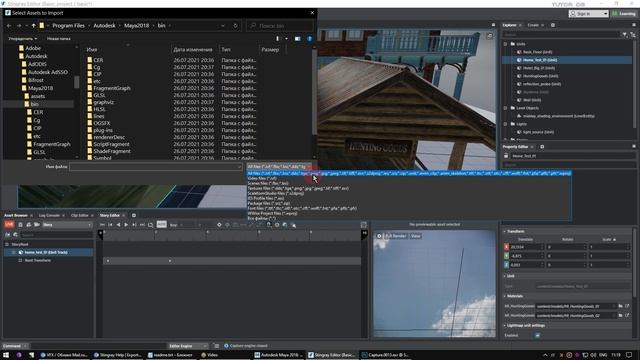Viewport: 640px width, 360px height.
Task: Jump to the story timeline end
Action: 142,225
